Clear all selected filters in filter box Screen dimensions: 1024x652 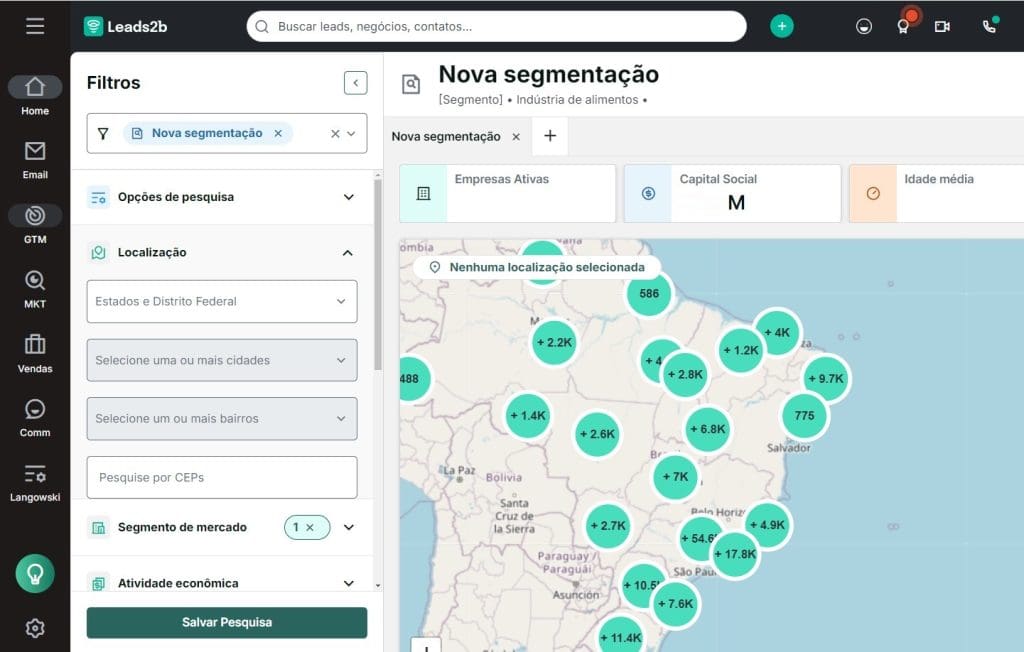click(335, 133)
